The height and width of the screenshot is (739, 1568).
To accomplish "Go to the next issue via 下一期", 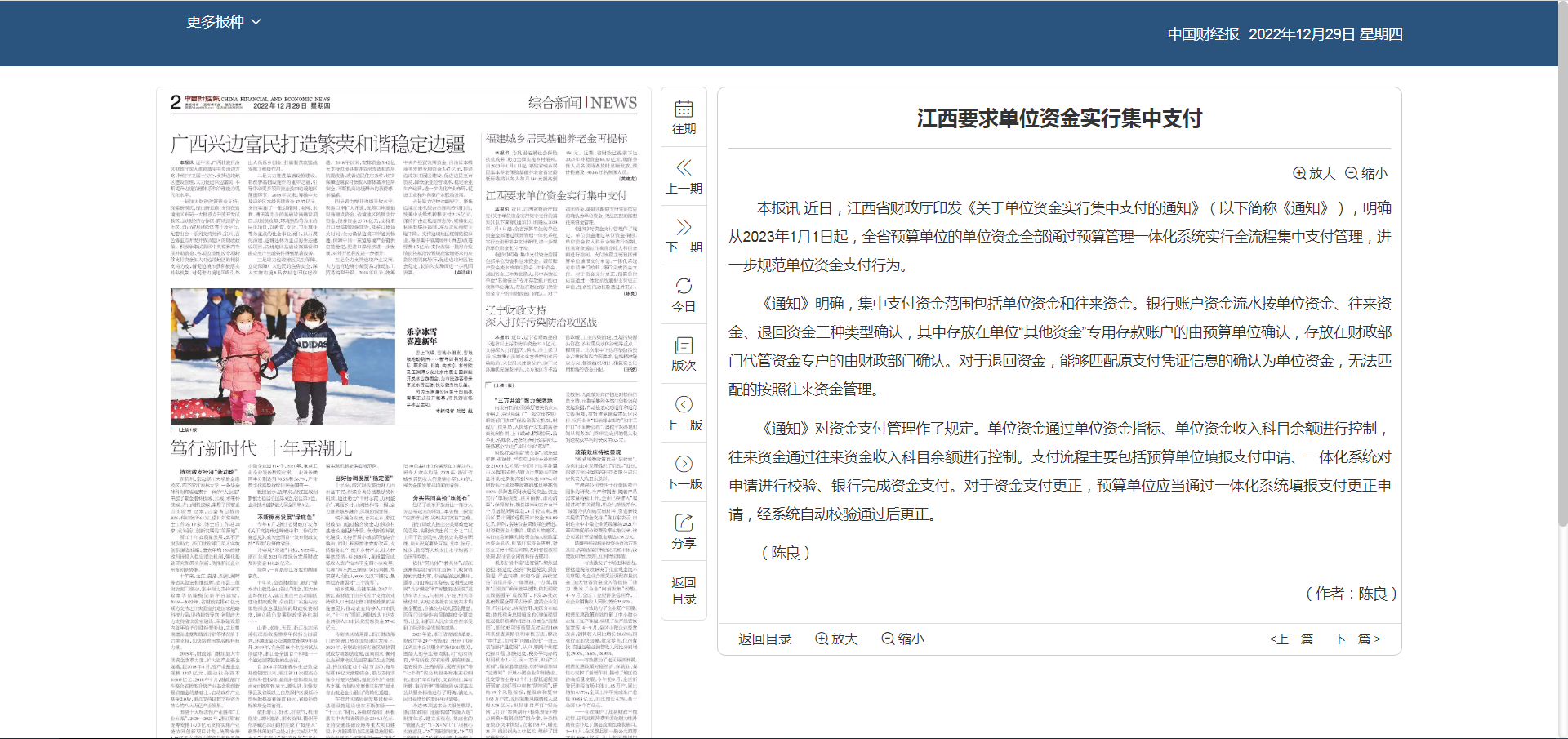I will (684, 236).
